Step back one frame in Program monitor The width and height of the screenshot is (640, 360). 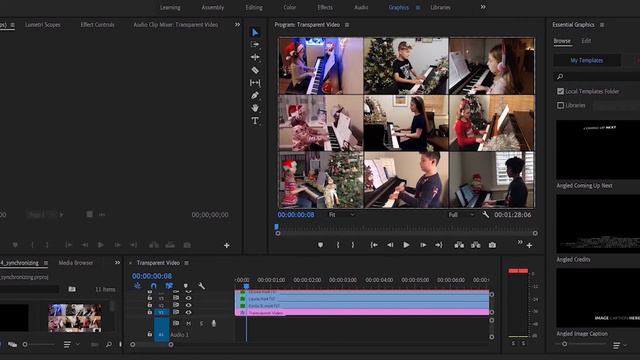click(x=390, y=245)
